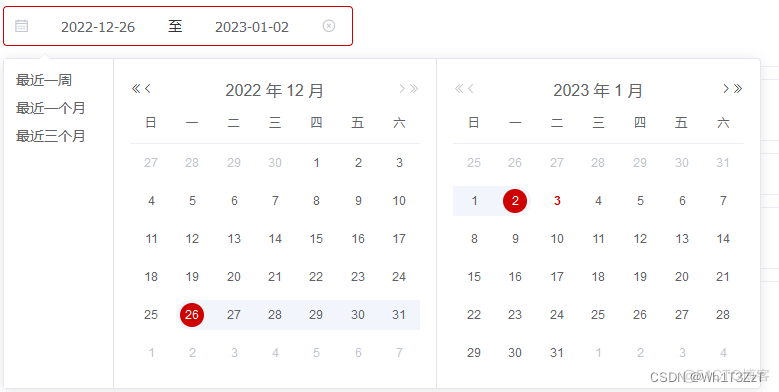Screen dimensions: 779x392
Task: Click disabled next-year arrow in December 2022 panel
Action: point(414,89)
